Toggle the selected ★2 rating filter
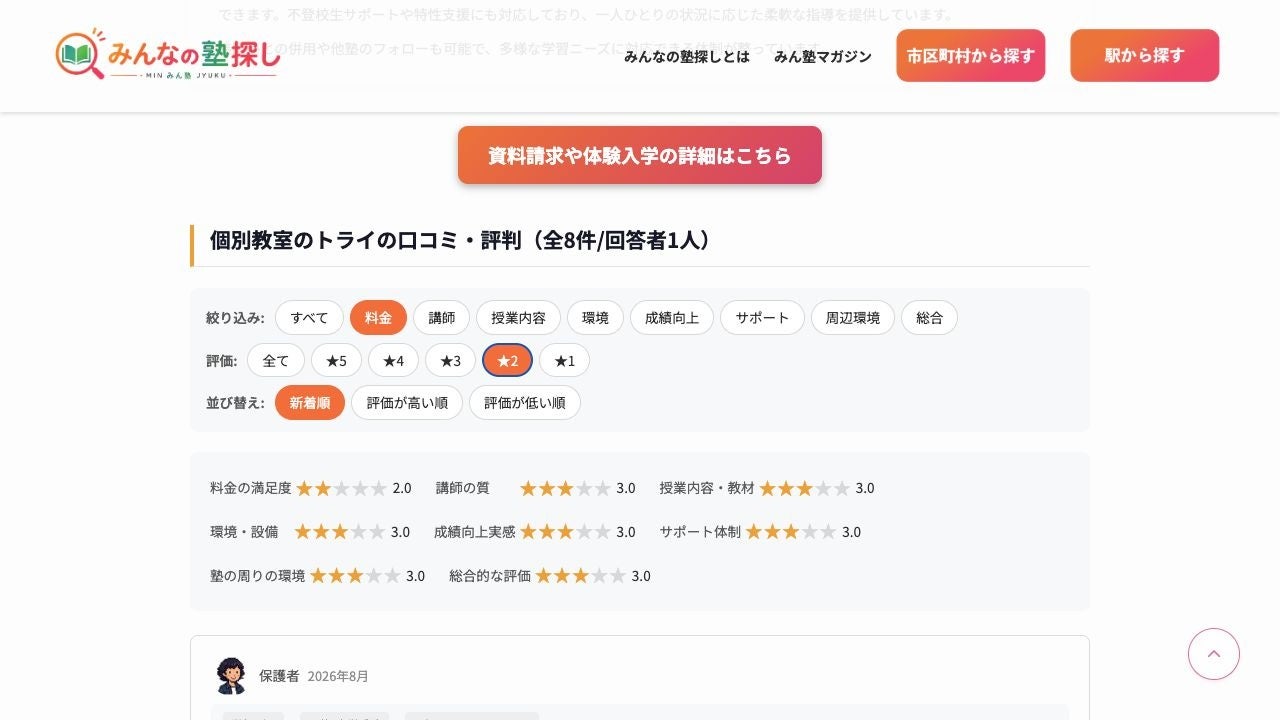Viewport: 1280px width, 720px height. (508, 361)
